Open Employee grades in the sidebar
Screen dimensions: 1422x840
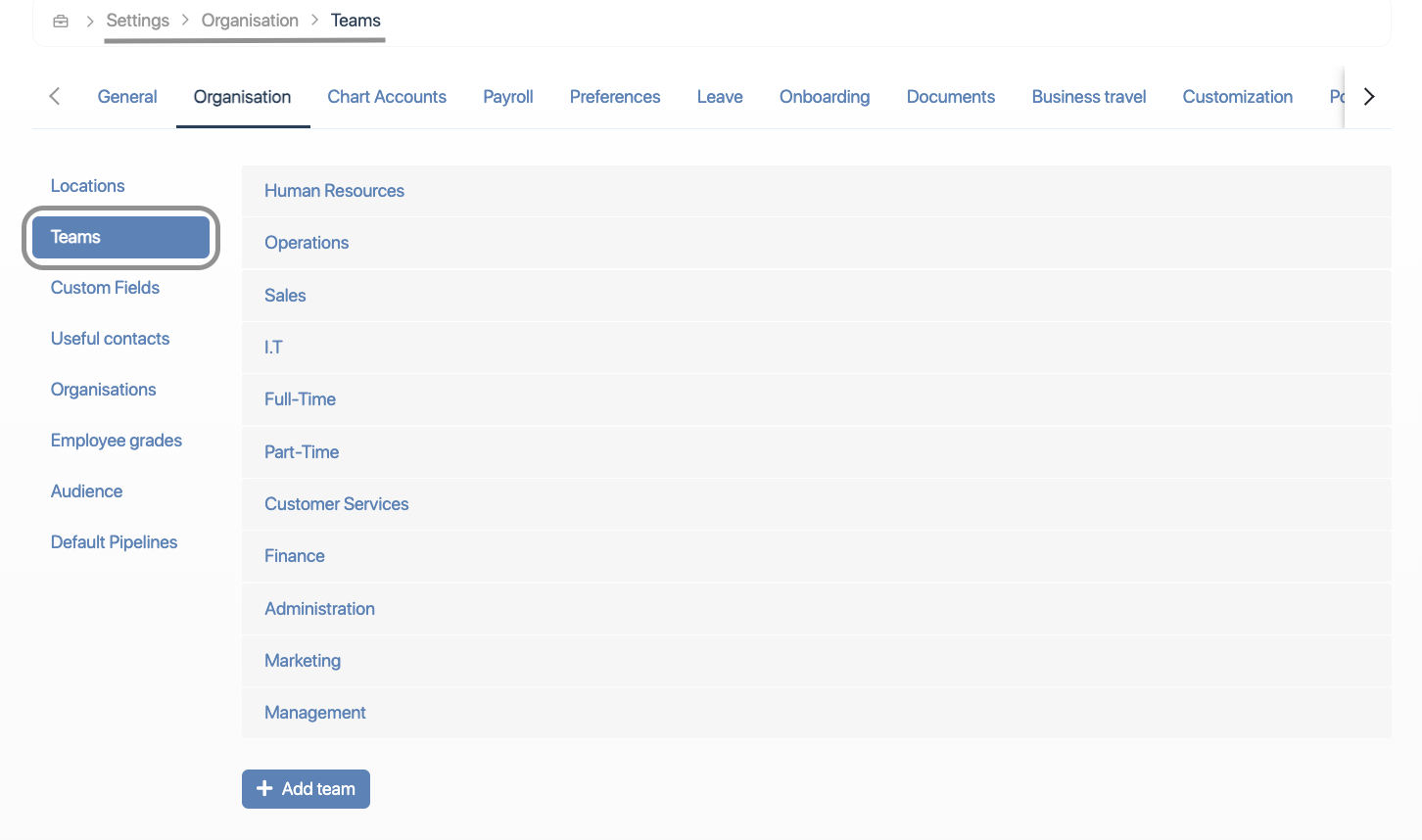[117, 441]
